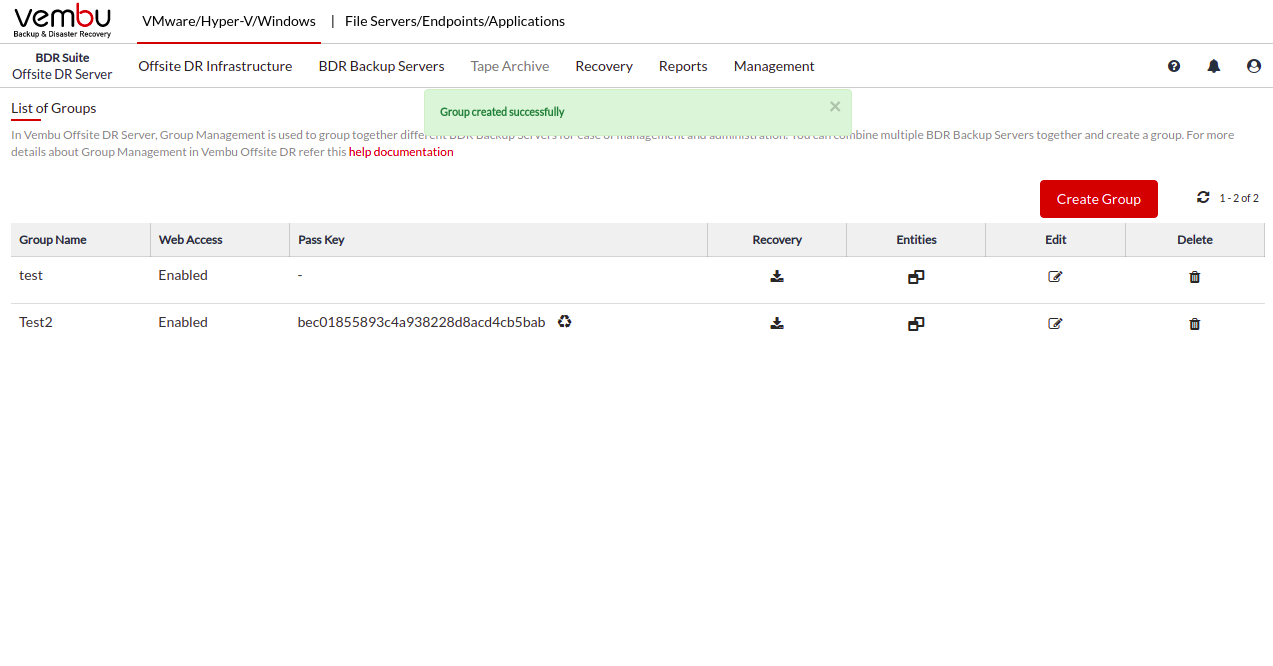Open recovery for the test group
The image size is (1273, 666).
(777, 277)
